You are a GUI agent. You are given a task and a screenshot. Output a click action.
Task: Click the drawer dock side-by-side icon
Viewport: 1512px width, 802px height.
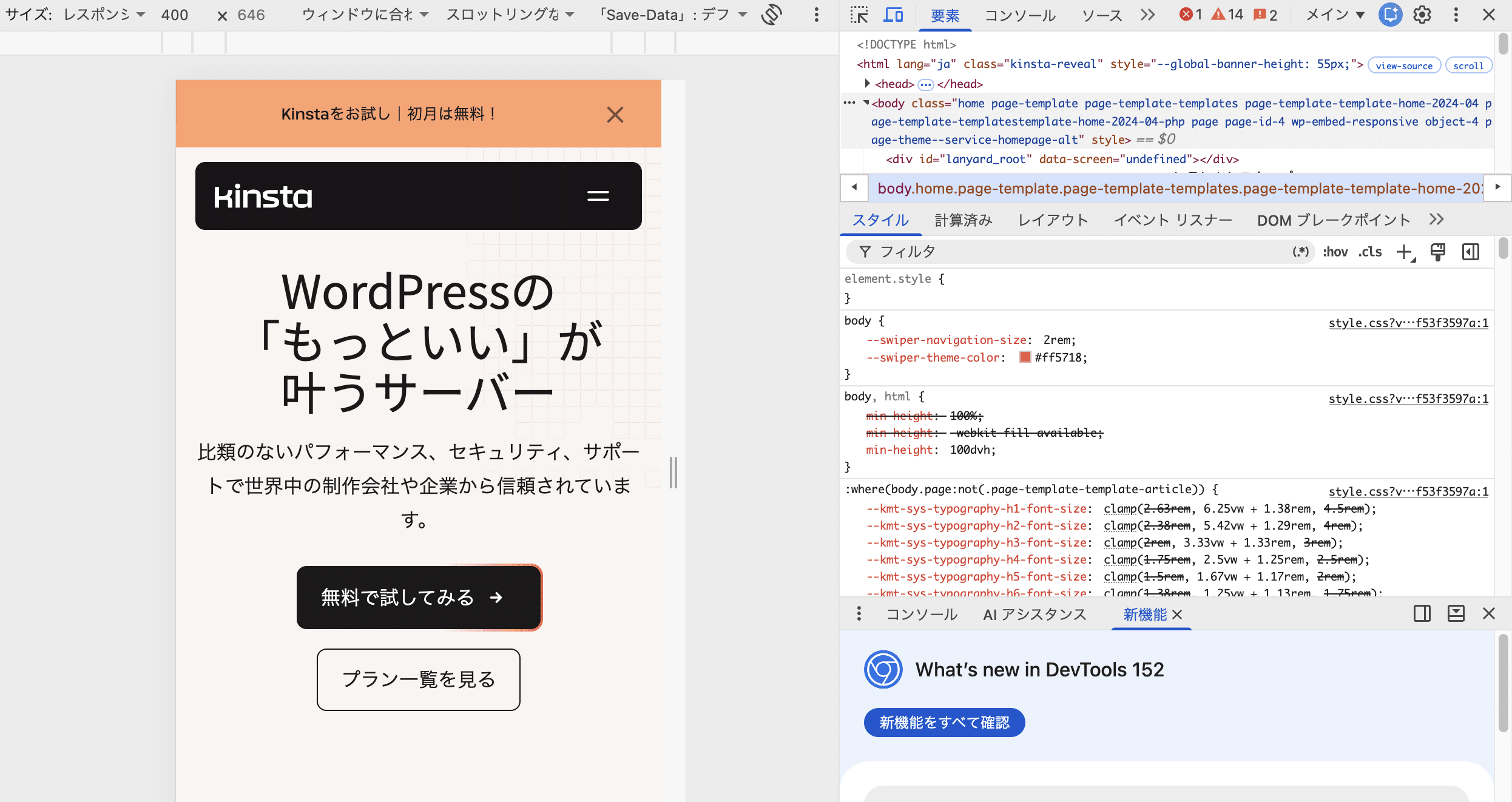coord(1422,614)
